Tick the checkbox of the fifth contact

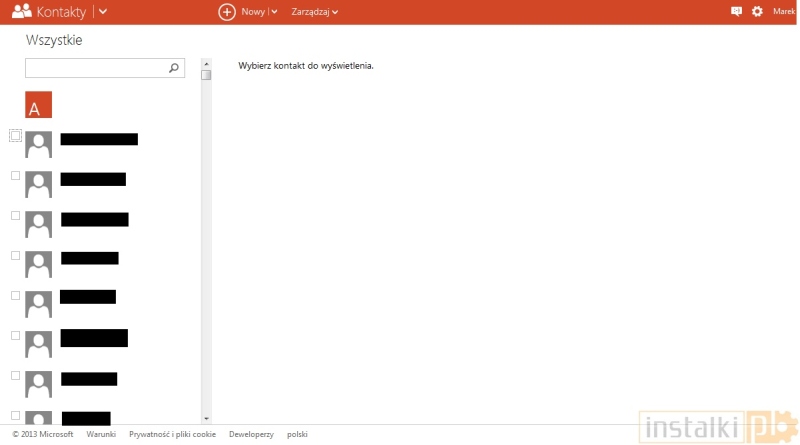[15, 295]
